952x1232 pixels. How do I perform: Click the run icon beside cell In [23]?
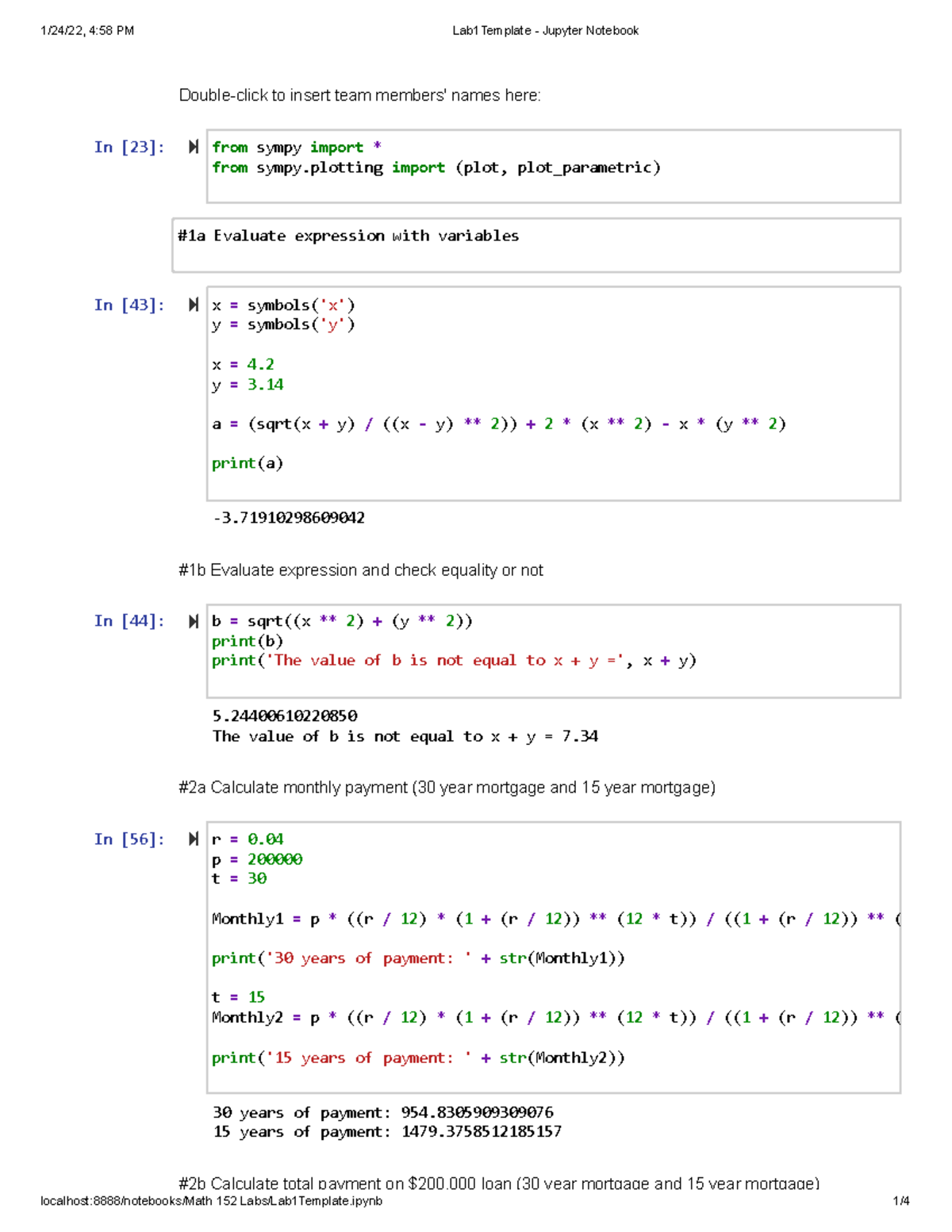click(193, 147)
